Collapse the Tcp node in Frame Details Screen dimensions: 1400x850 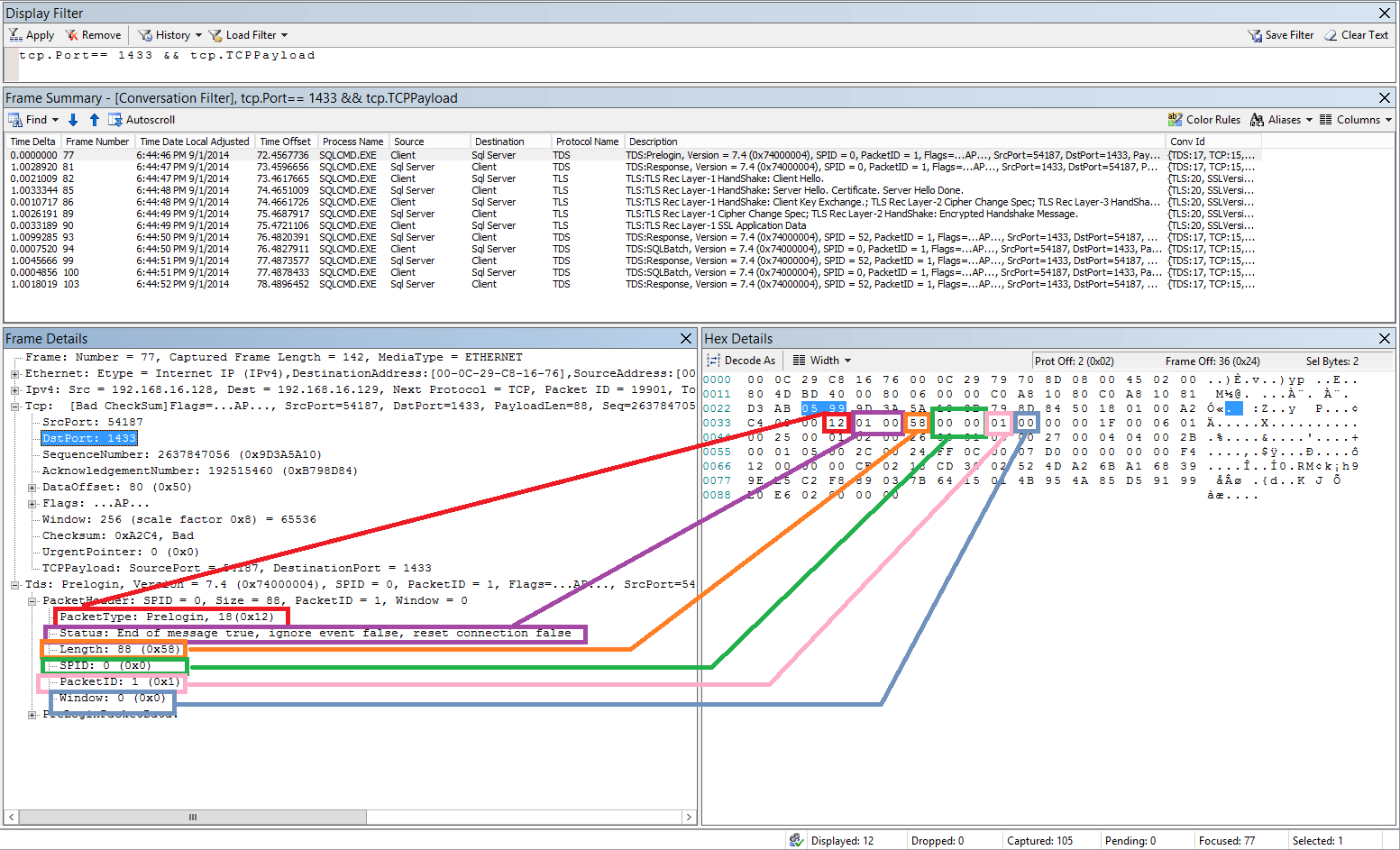point(15,405)
